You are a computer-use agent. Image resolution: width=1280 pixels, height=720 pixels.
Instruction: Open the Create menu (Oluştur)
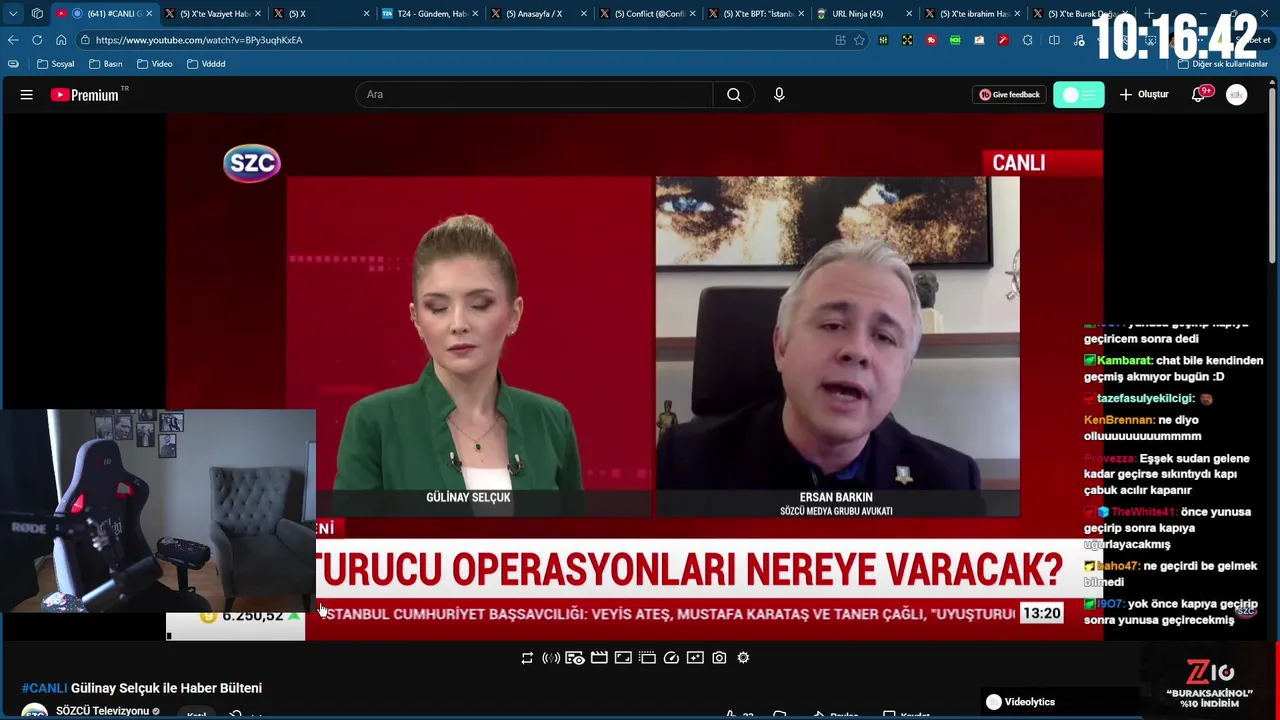pos(1144,95)
